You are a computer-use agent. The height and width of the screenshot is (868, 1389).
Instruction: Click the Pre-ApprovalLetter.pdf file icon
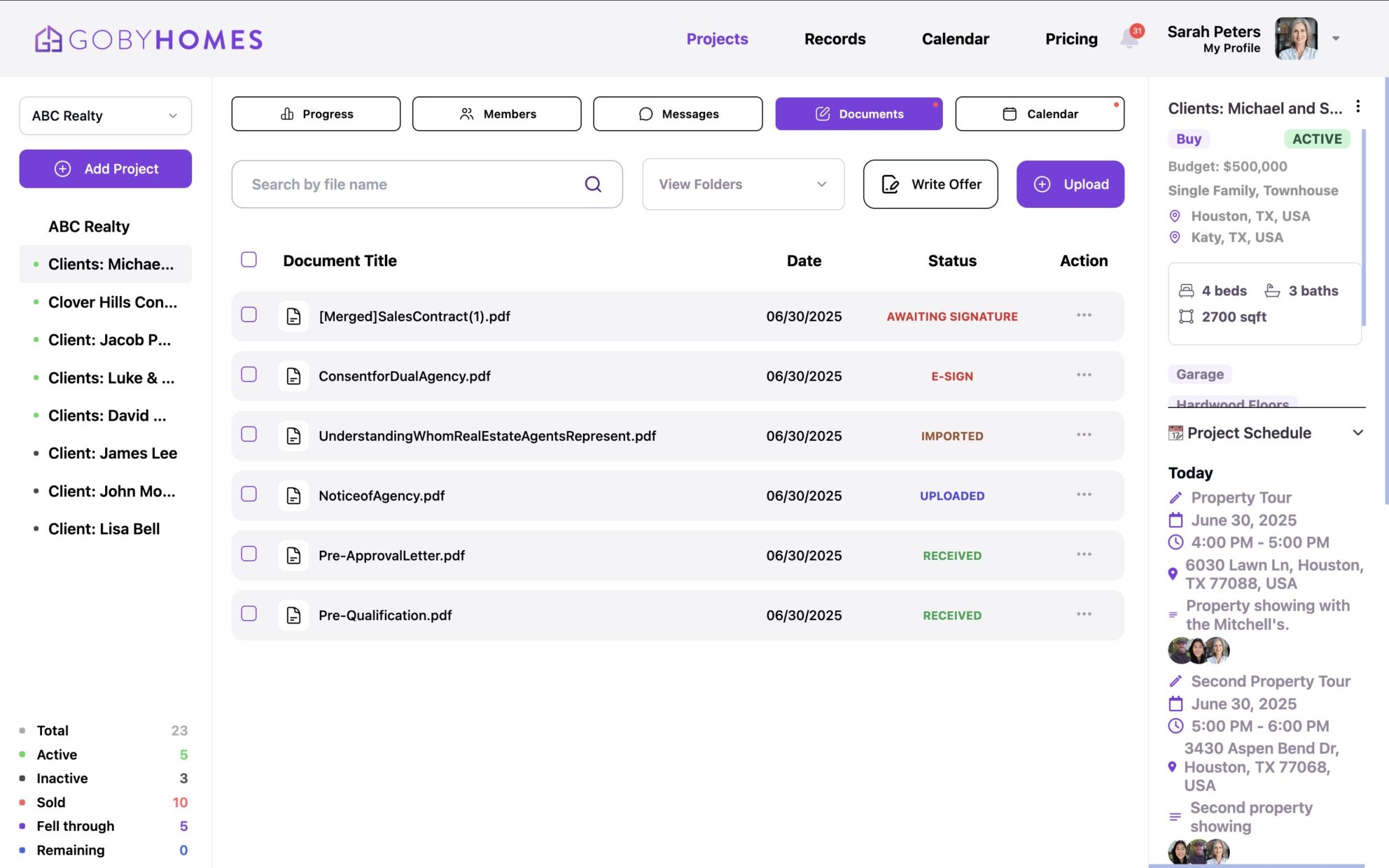(x=293, y=555)
